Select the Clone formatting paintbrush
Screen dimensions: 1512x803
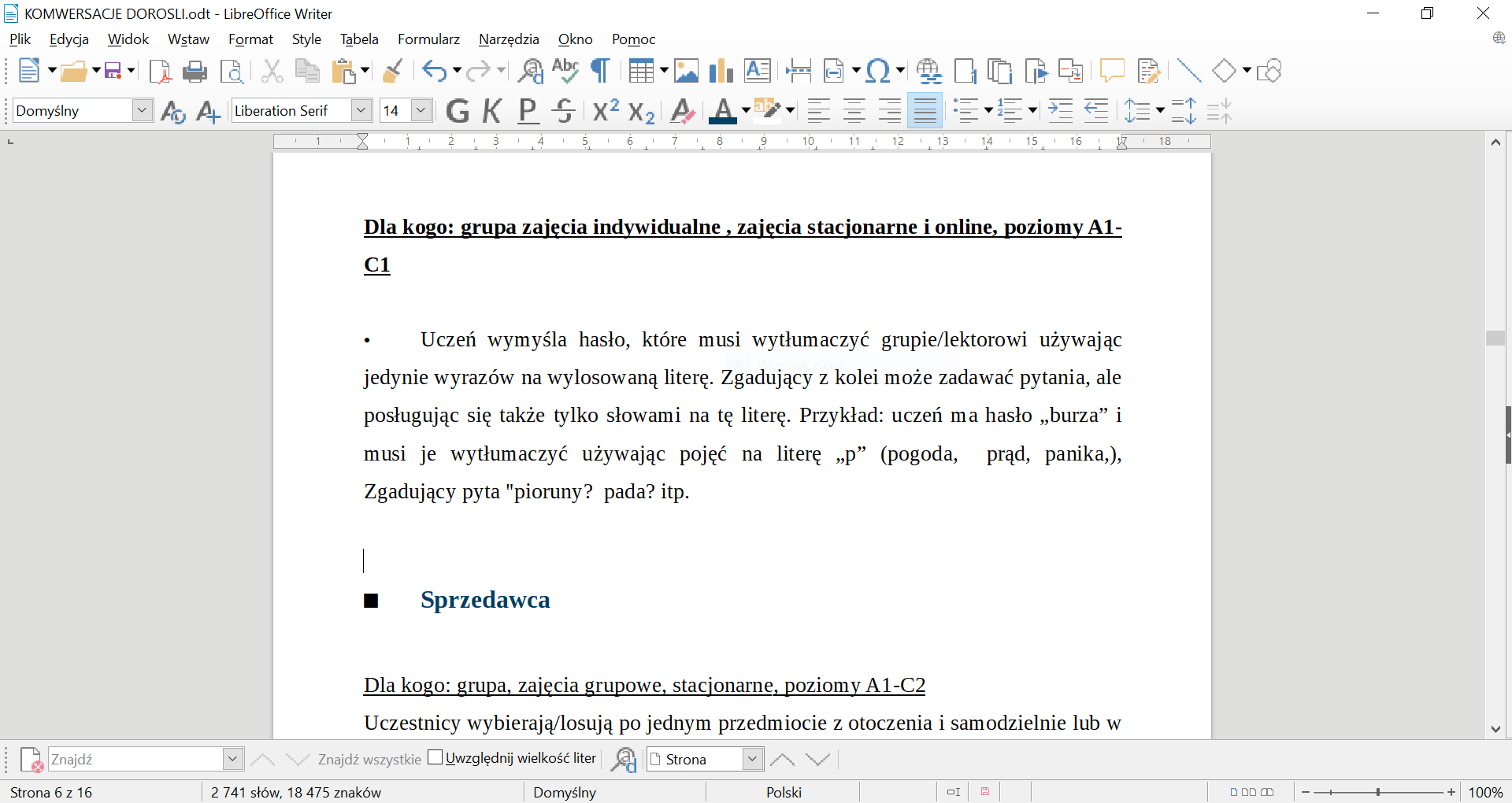392,72
